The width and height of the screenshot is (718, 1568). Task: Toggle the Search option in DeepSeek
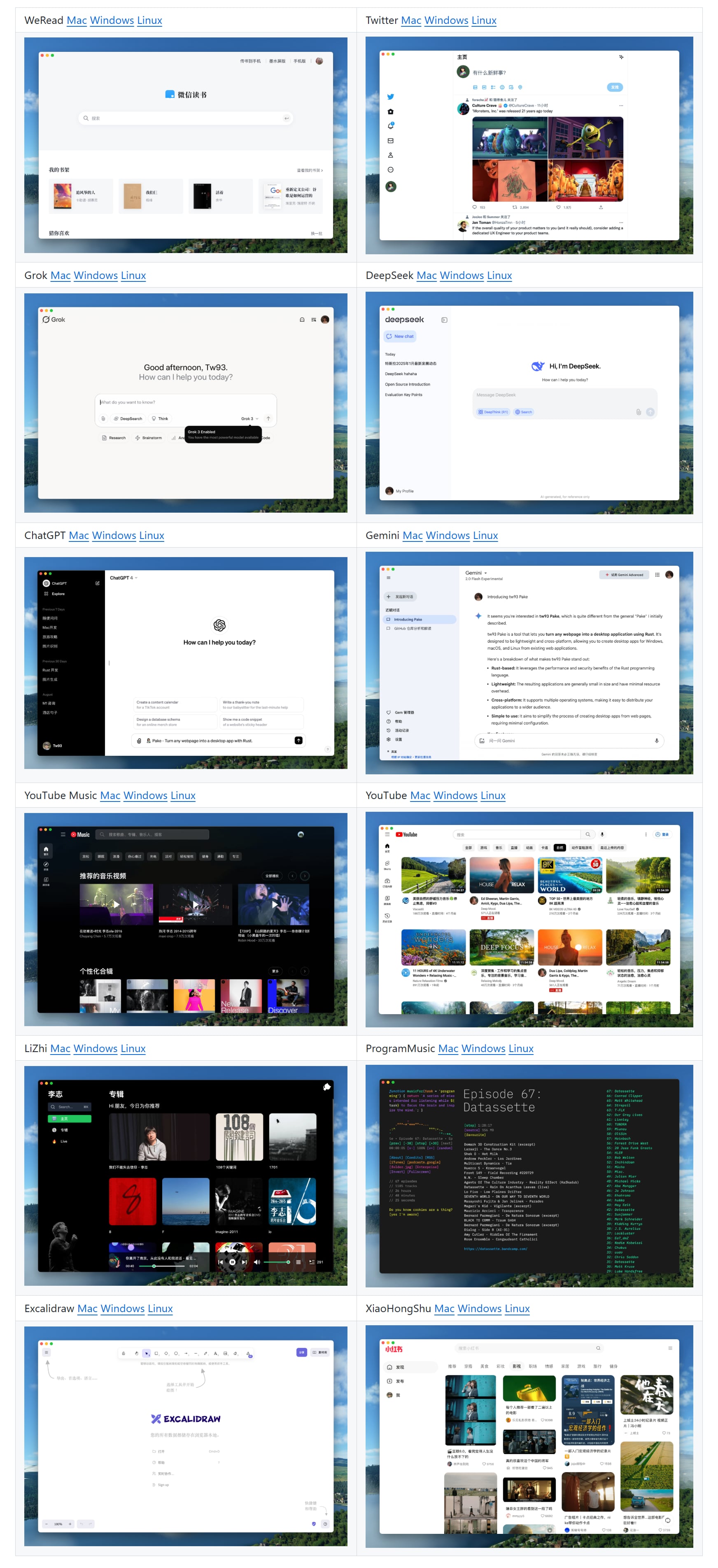[x=524, y=412]
